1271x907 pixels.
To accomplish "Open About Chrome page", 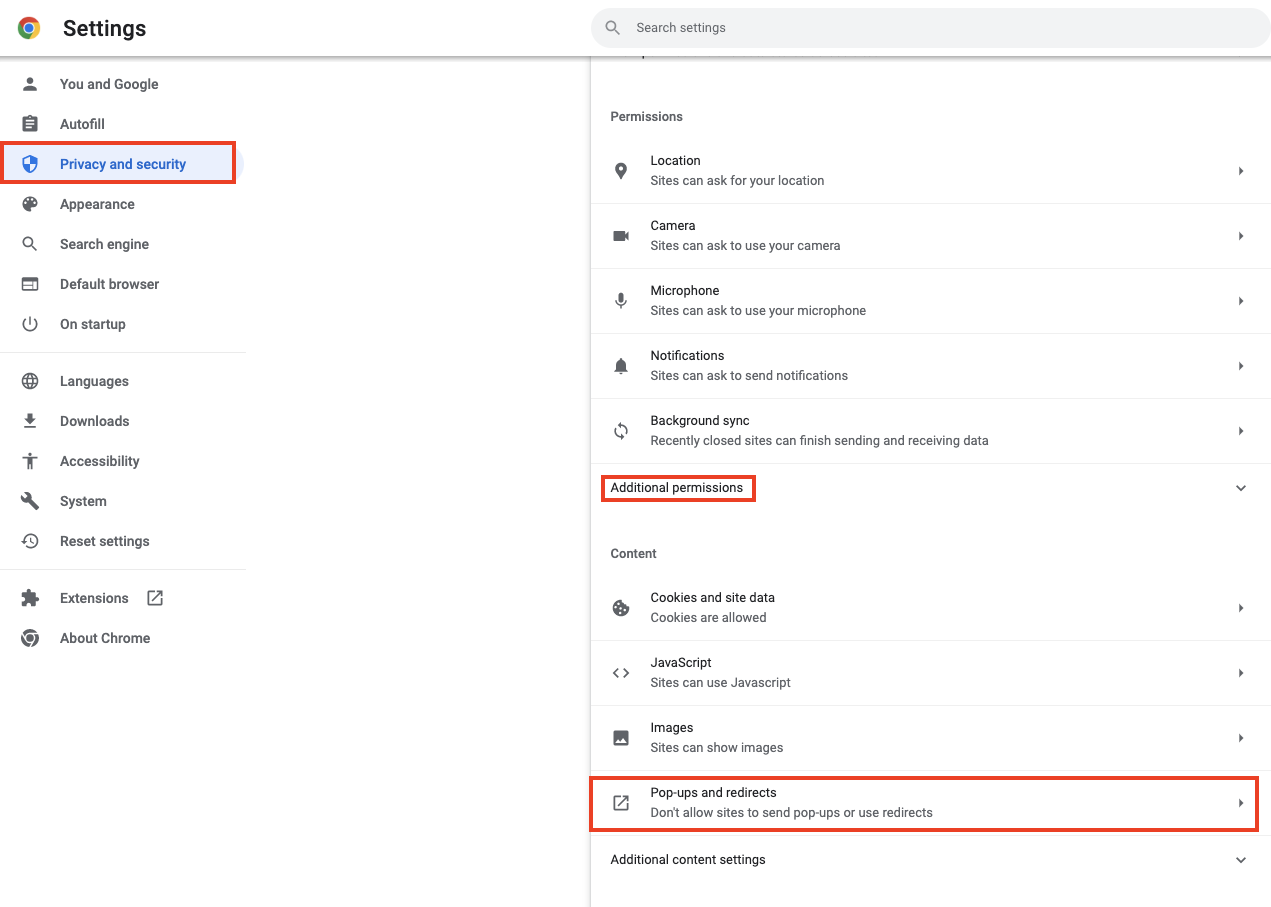I will click(105, 638).
